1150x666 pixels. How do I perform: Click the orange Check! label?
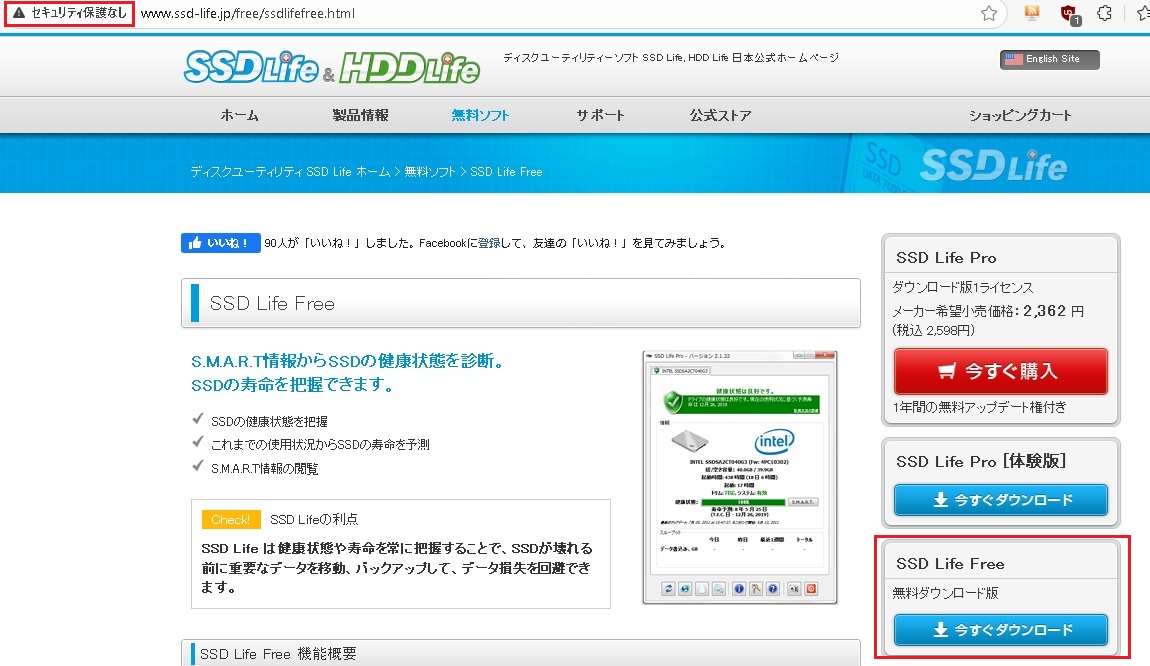click(231, 519)
